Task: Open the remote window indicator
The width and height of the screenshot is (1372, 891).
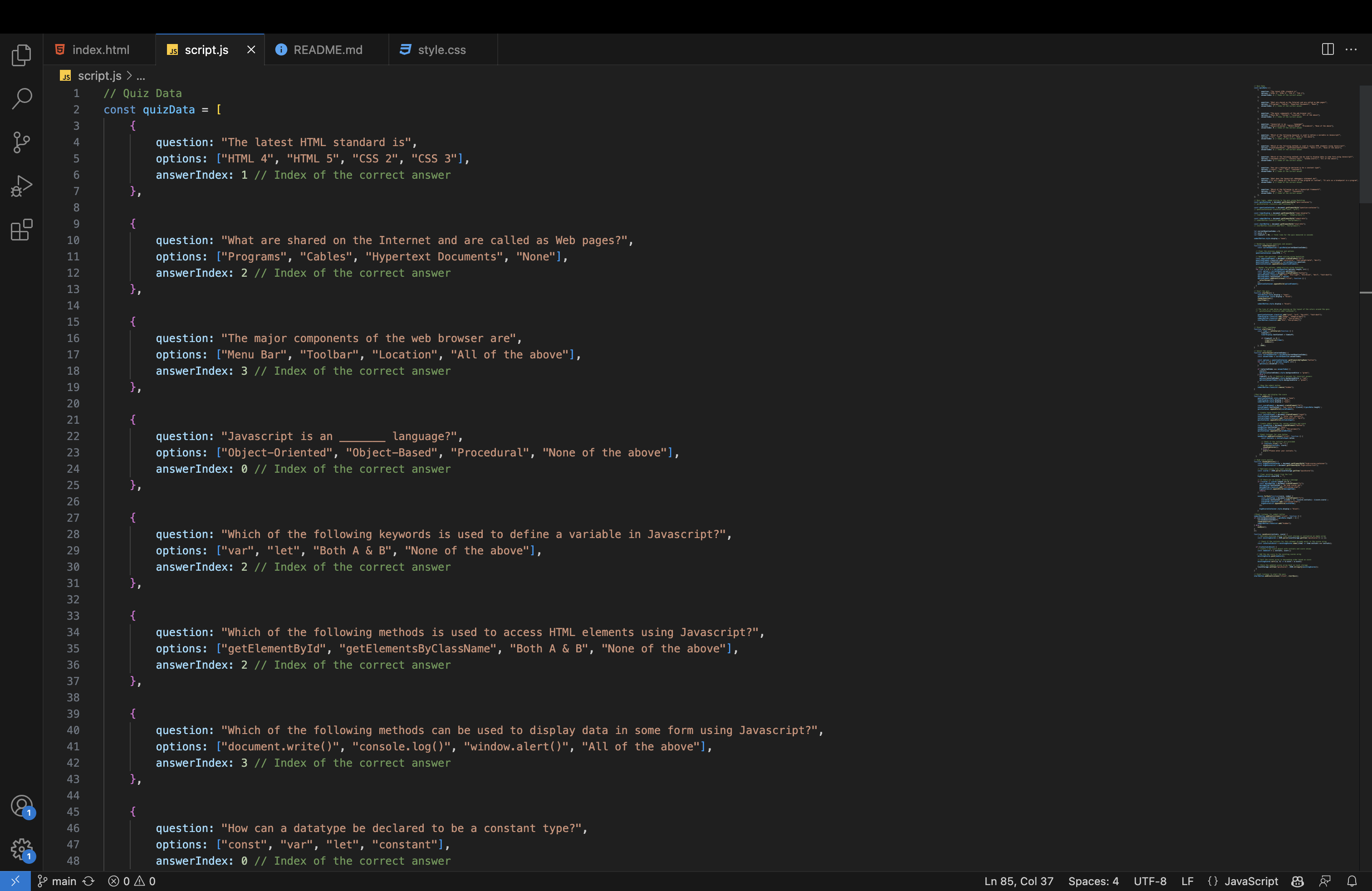Action: (x=15, y=881)
